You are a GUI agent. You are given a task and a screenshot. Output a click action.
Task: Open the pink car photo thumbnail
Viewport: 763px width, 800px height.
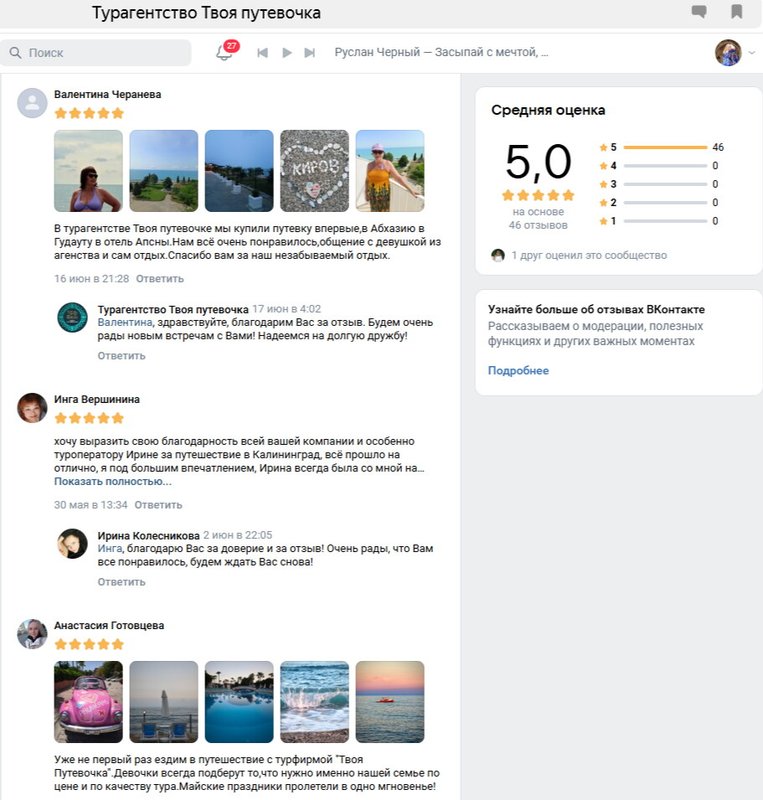tap(88, 701)
